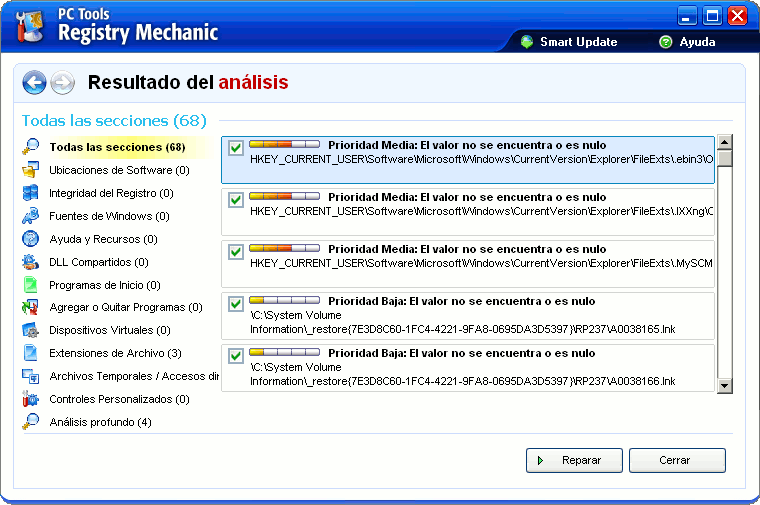Open Análisis profundo (4) section
The width and height of the screenshot is (760, 505).
point(100,422)
